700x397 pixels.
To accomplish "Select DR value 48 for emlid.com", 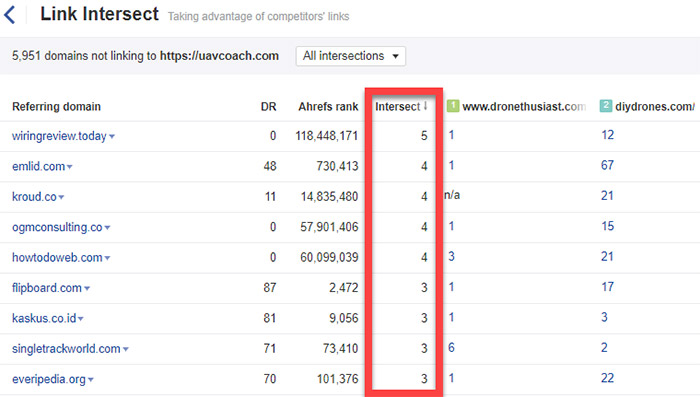I will (270, 166).
